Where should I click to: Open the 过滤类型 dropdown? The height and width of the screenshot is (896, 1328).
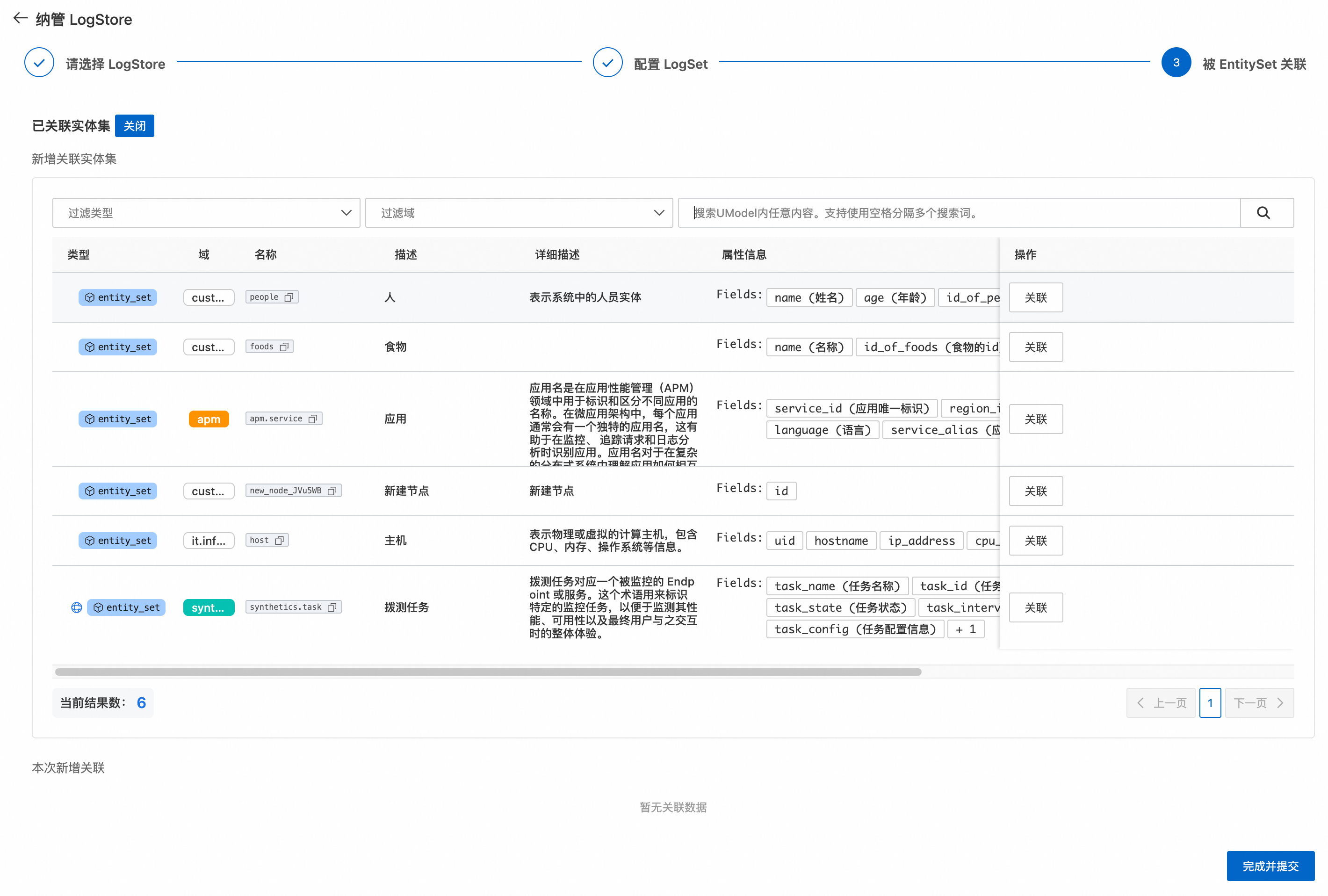pos(206,213)
